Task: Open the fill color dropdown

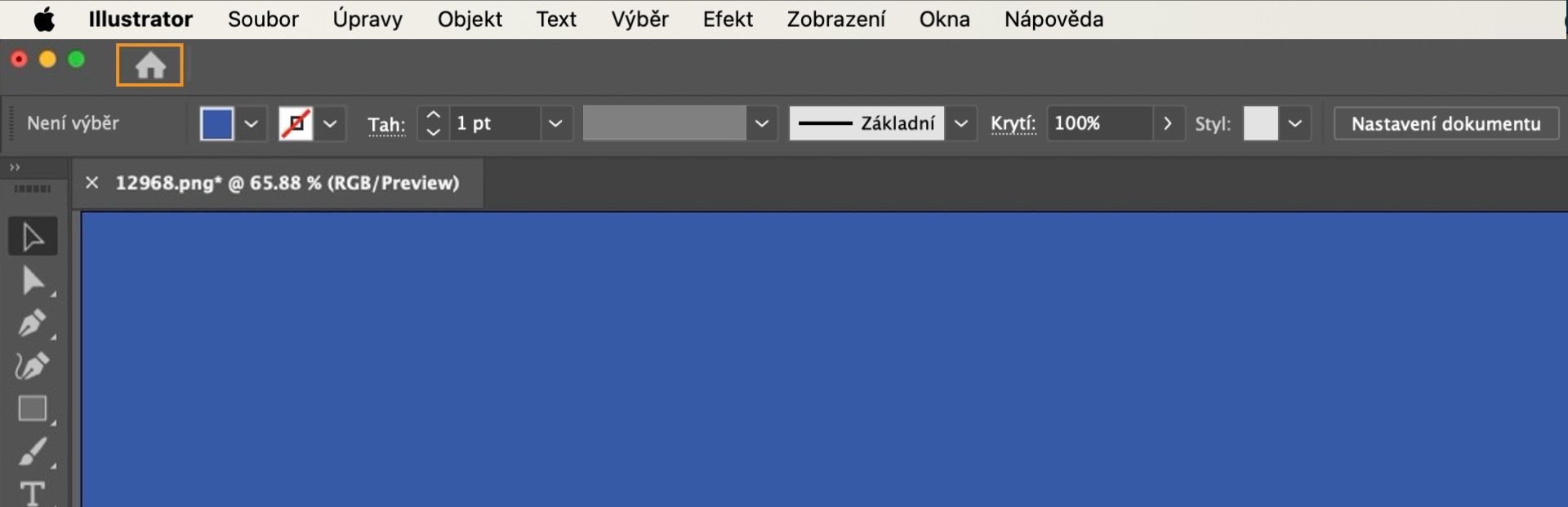Action: pos(251,123)
